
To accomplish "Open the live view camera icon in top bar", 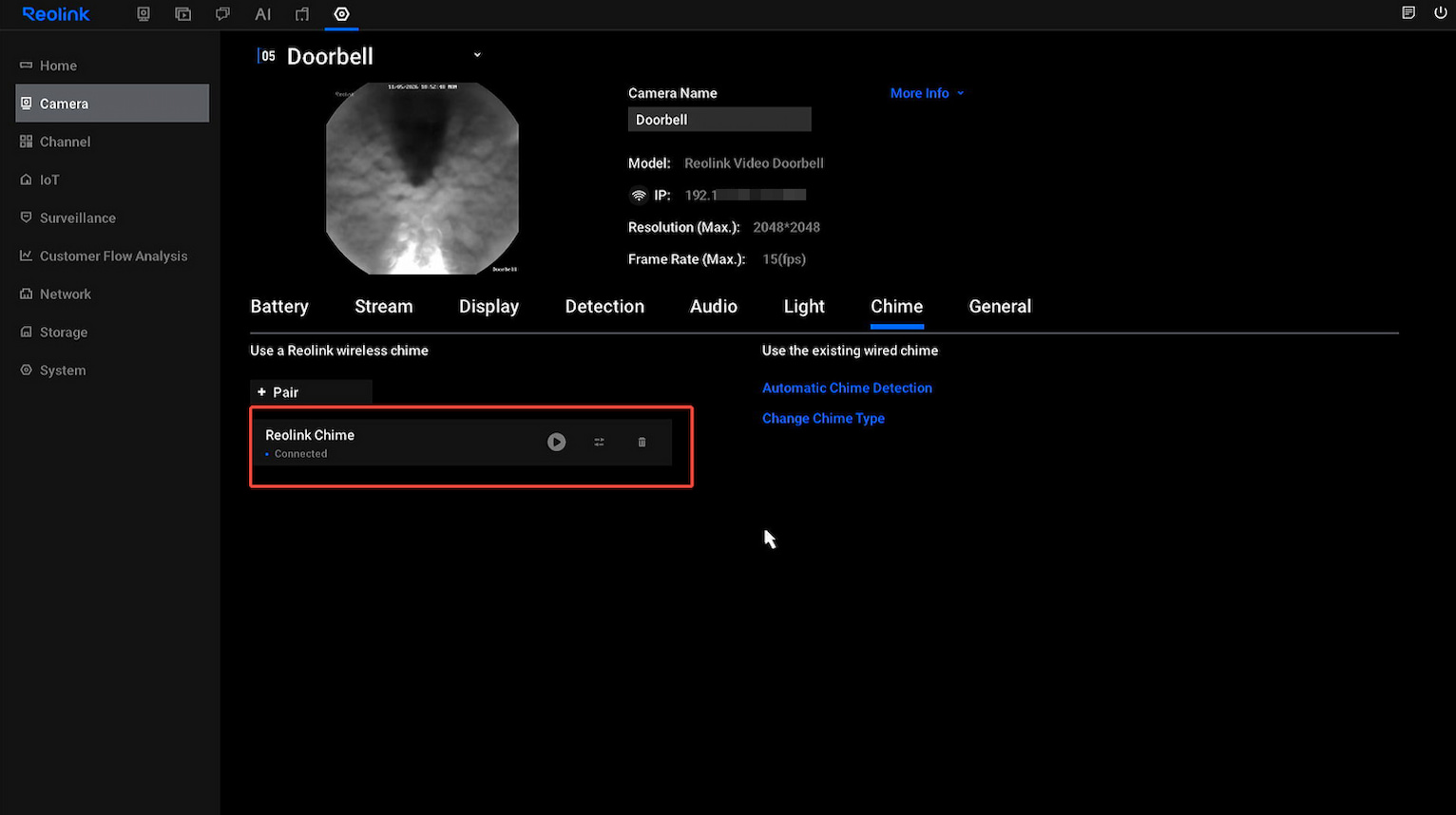I will point(144,14).
